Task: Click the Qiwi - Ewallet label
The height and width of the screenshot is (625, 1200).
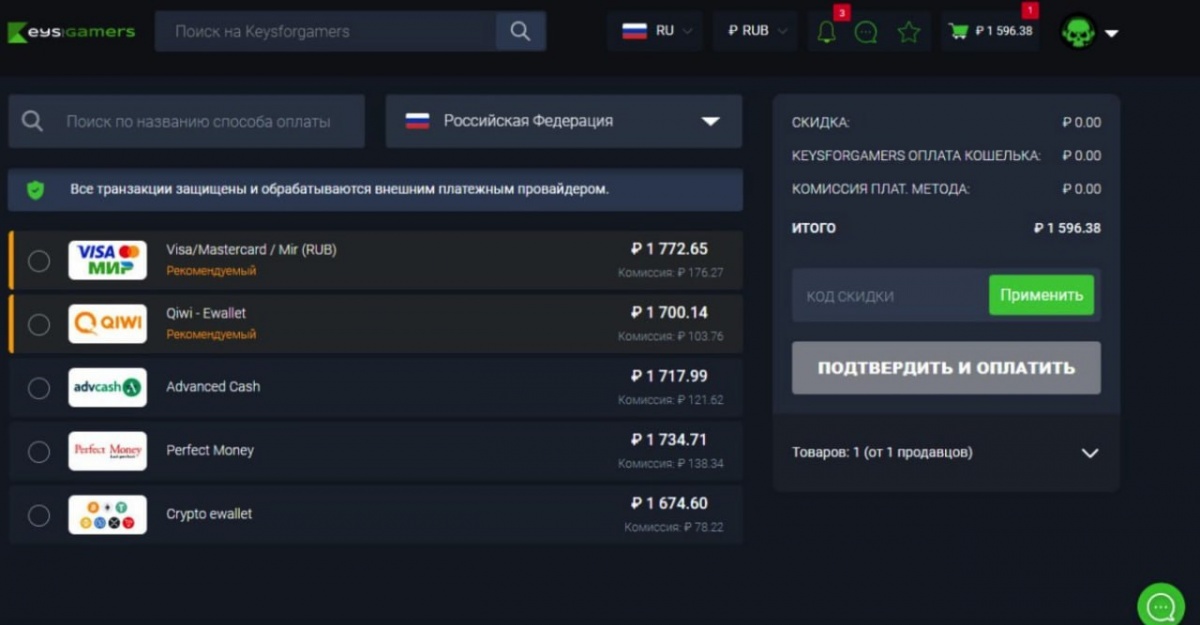Action: [206, 313]
